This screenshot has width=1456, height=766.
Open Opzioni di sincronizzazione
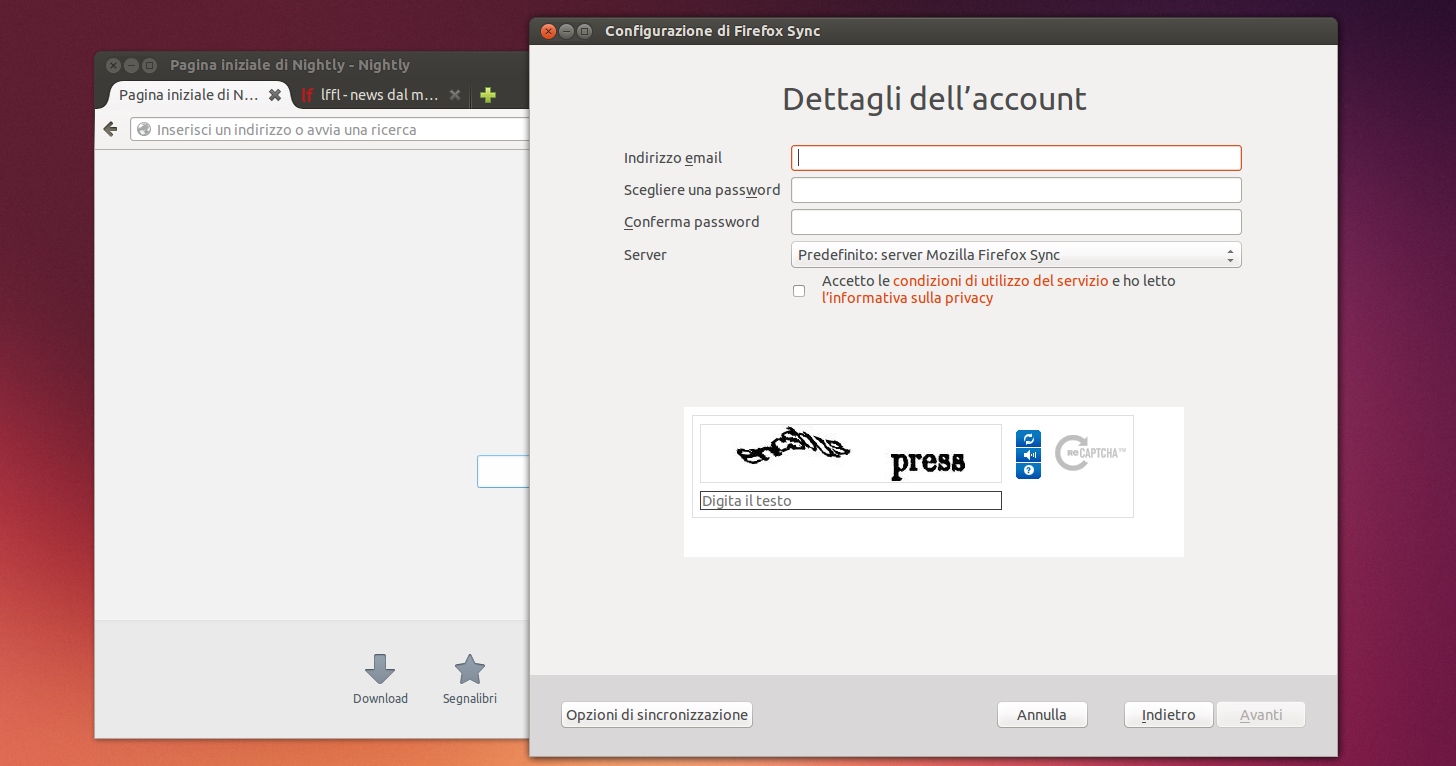point(657,715)
